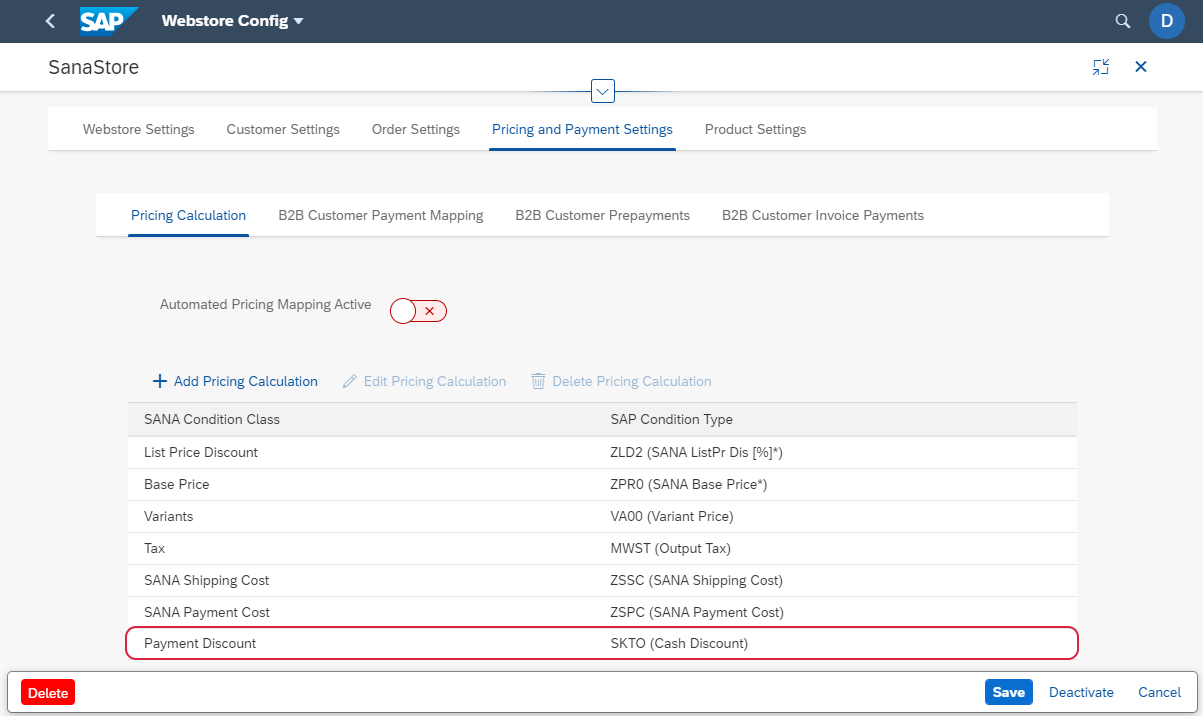Switch to the Customer Settings tab
Image resolution: width=1203 pixels, height=716 pixels.
click(283, 130)
